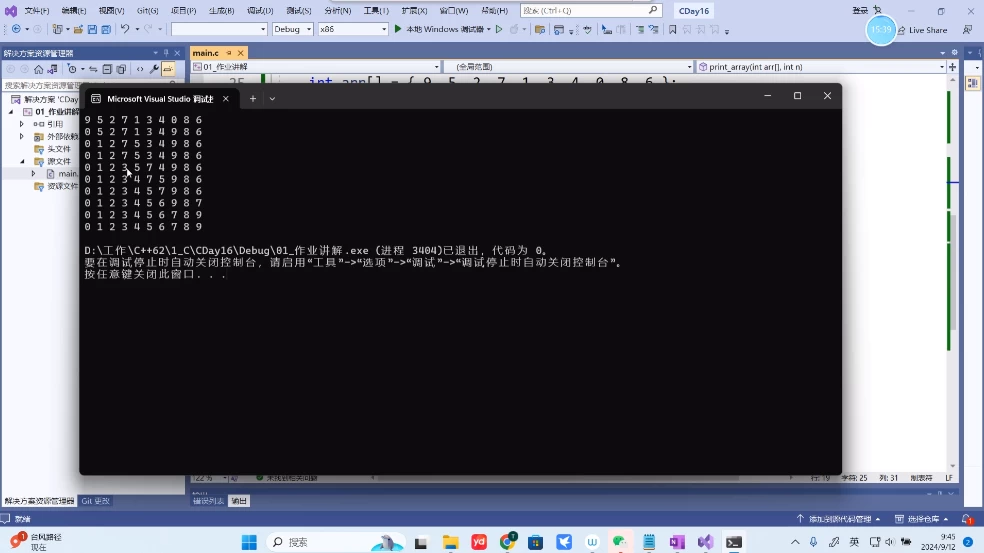Expand the 引用 references tree node
This screenshot has width=984, height=553.
pyautogui.click(x=22, y=124)
